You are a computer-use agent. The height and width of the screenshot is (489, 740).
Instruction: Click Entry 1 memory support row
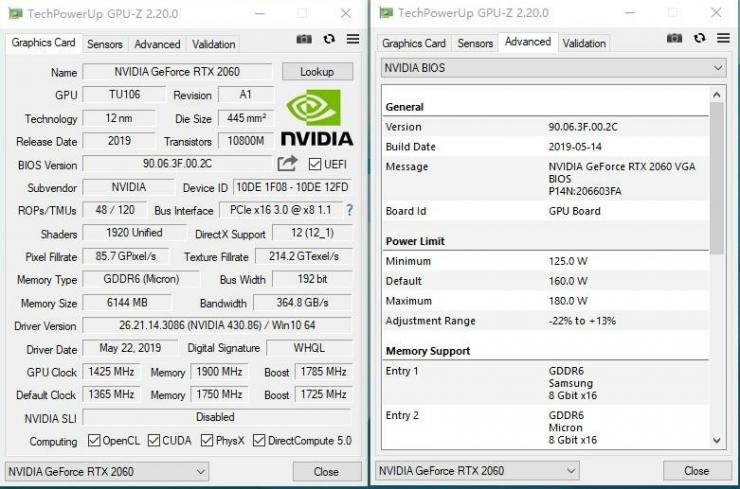click(546, 383)
